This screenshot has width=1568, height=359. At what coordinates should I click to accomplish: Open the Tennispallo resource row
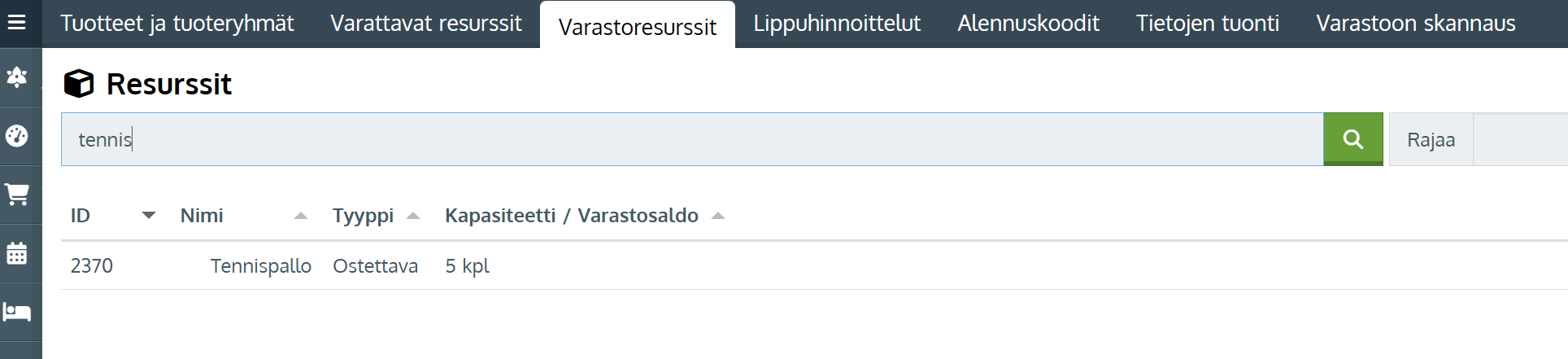pos(814,265)
